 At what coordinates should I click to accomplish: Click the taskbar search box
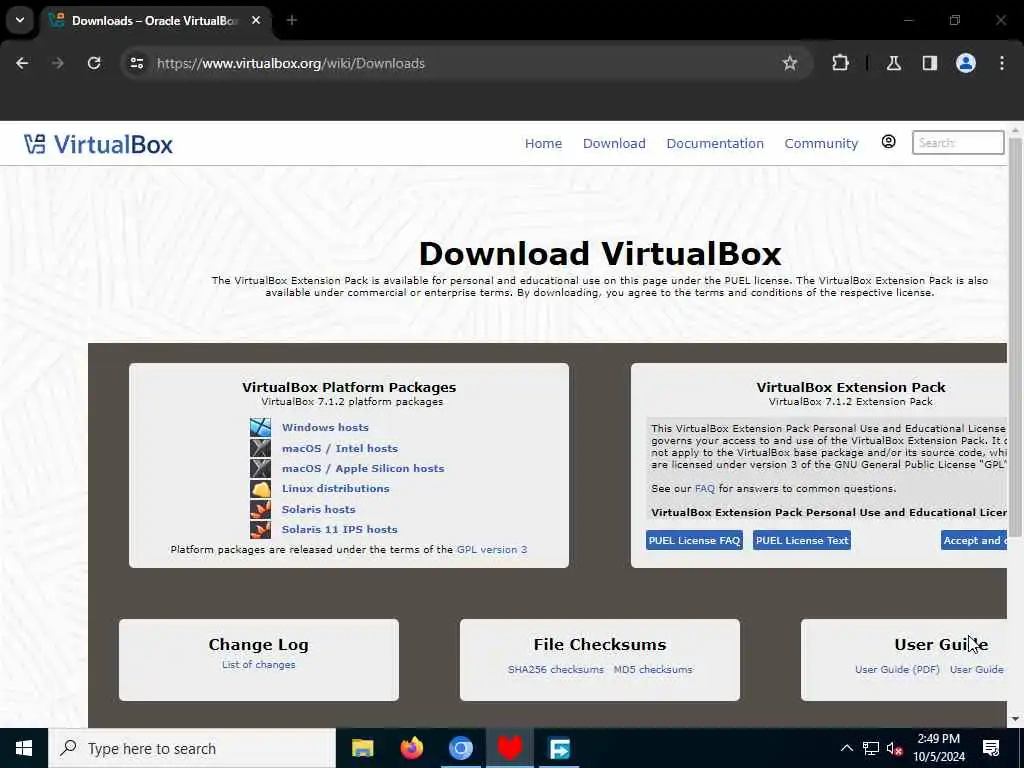point(192,748)
